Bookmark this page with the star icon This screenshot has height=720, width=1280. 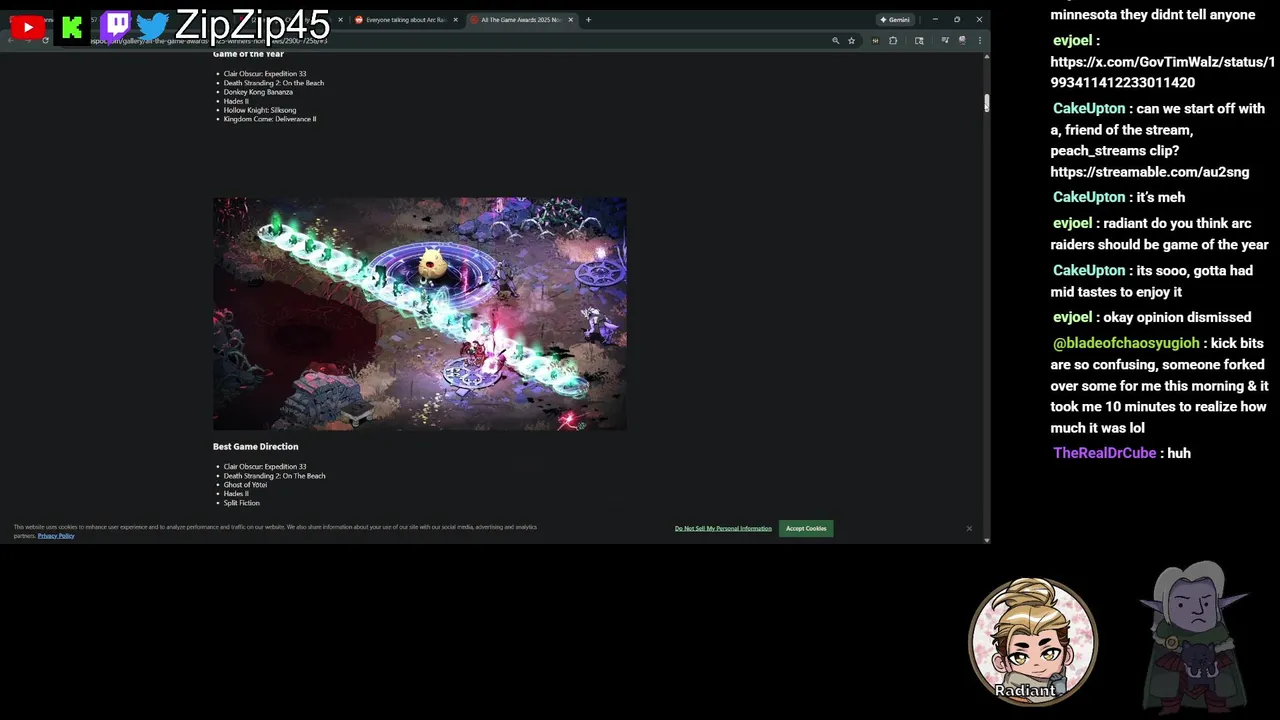851,41
